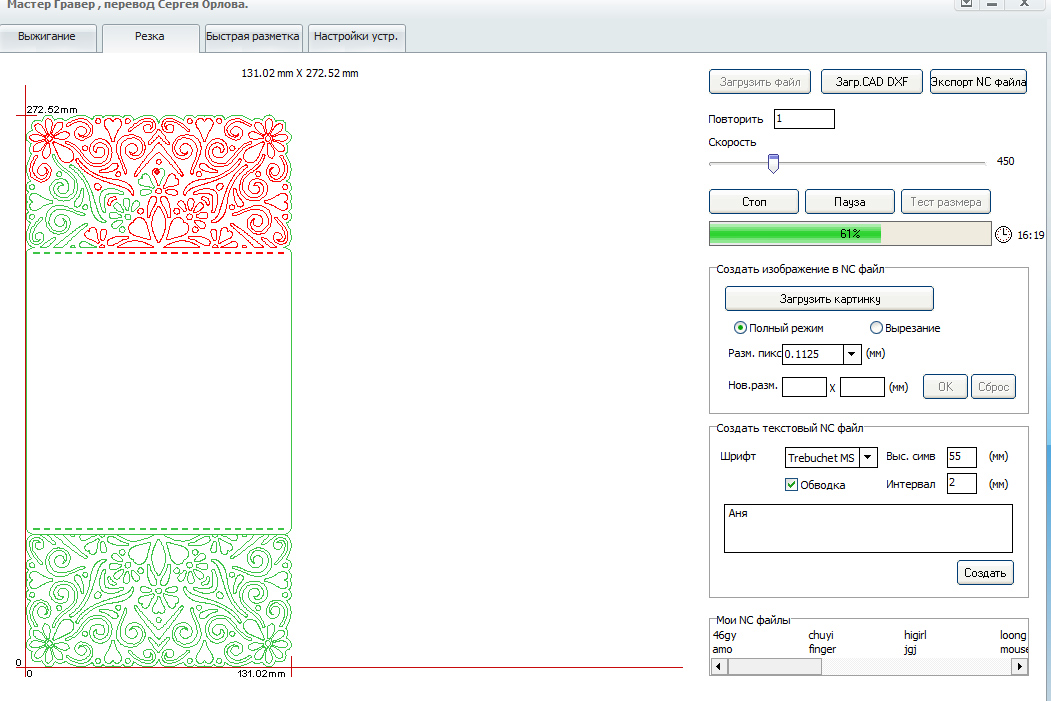
Task: Click the Trebuchet MS font box
Action: 822,457
